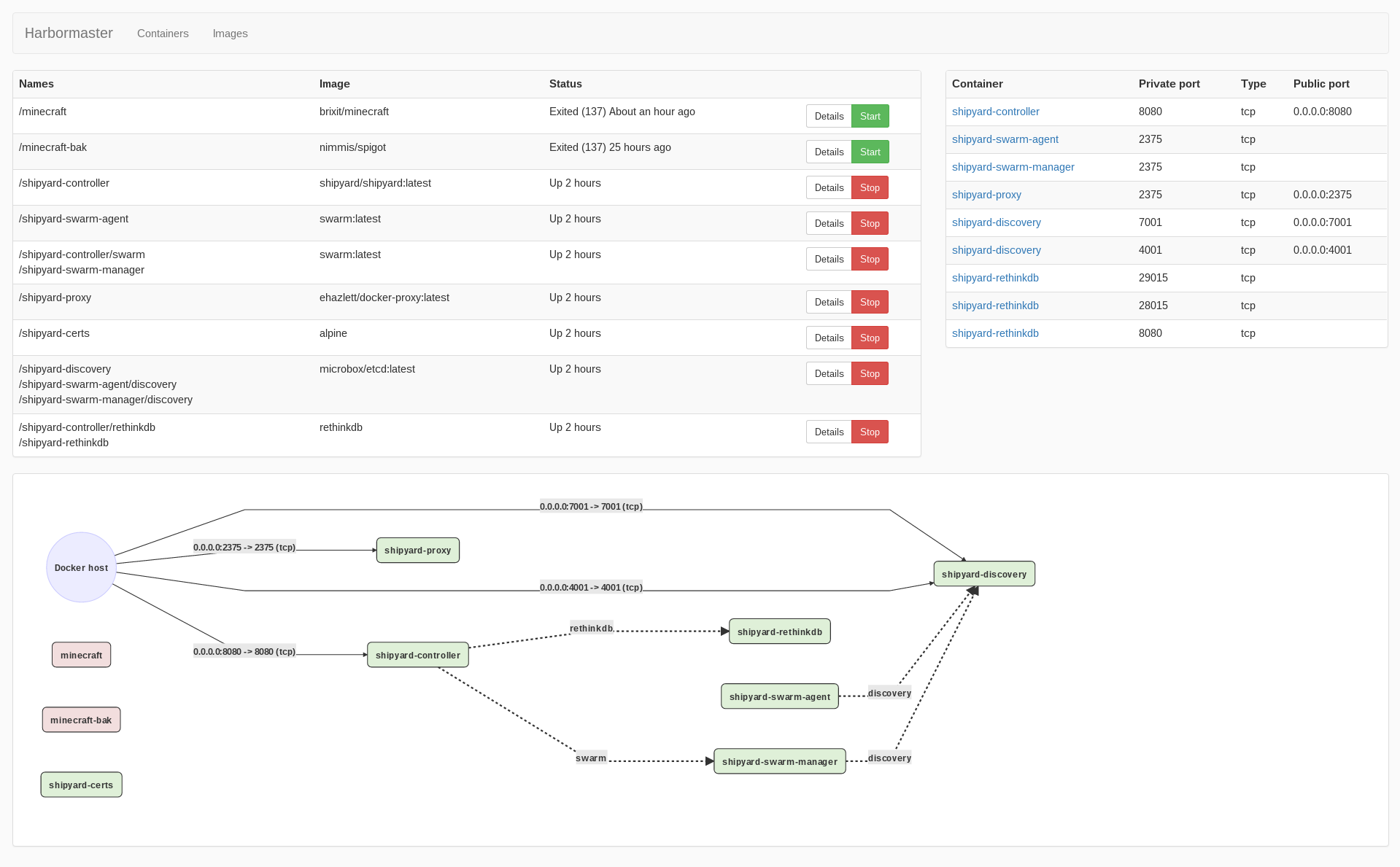The image size is (1400, 867).
Task: Switch to the Containers tab
Action: coord(162,33)
